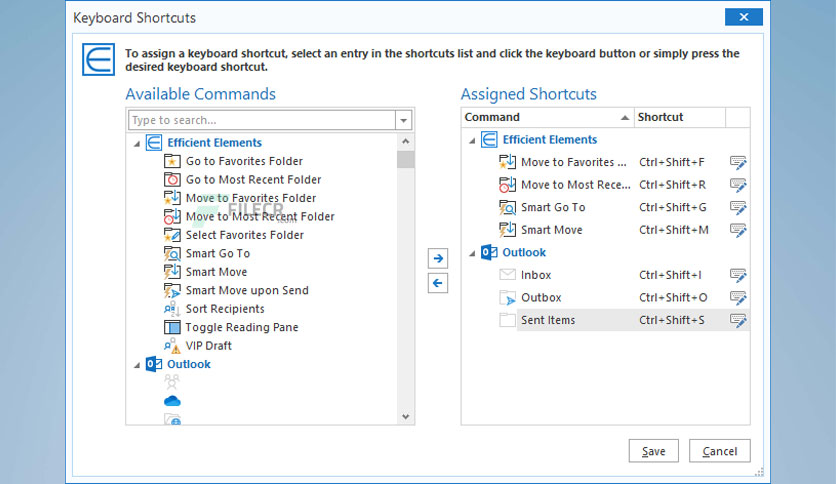Click the Inbox envelope icon in Assigned Shortcuts
This screenshot has height=484, width=836.
(508, 275)
